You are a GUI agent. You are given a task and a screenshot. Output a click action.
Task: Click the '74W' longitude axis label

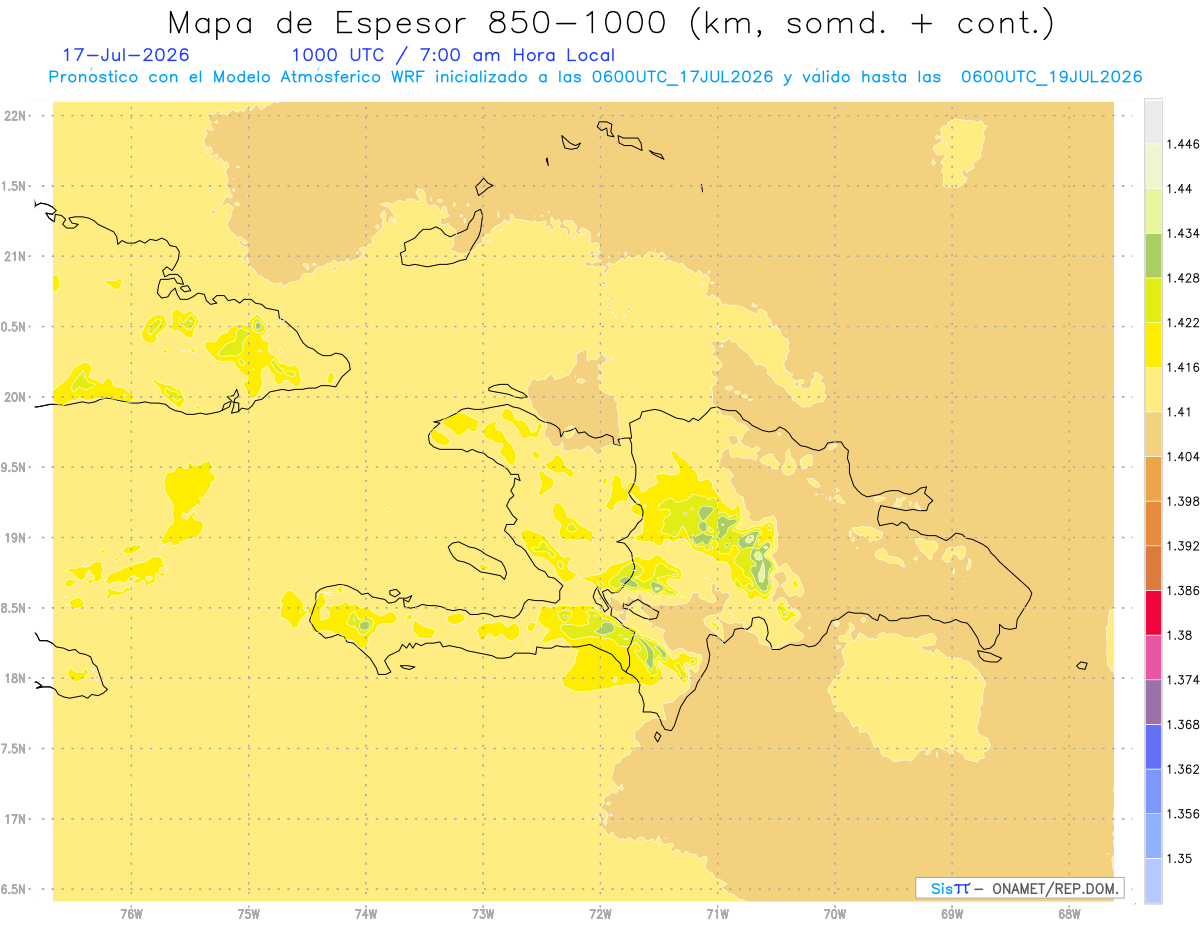366,913
